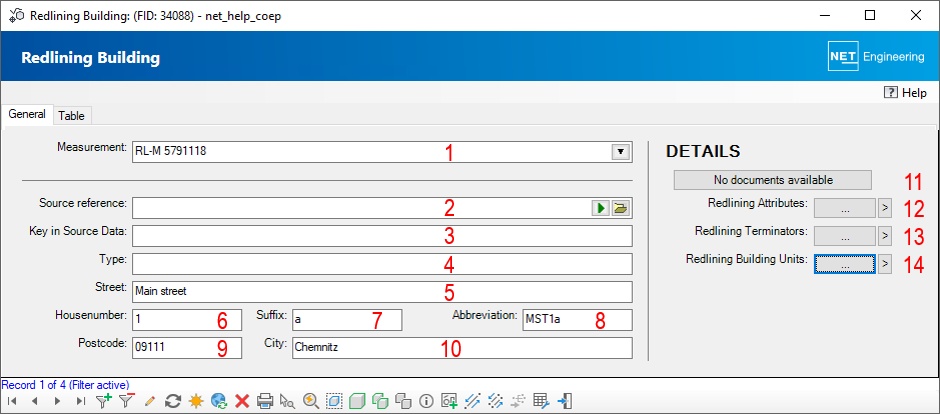Click the dashed selection box icon
This screenshot has height=414, width=940.
click(x=334, y=401)
